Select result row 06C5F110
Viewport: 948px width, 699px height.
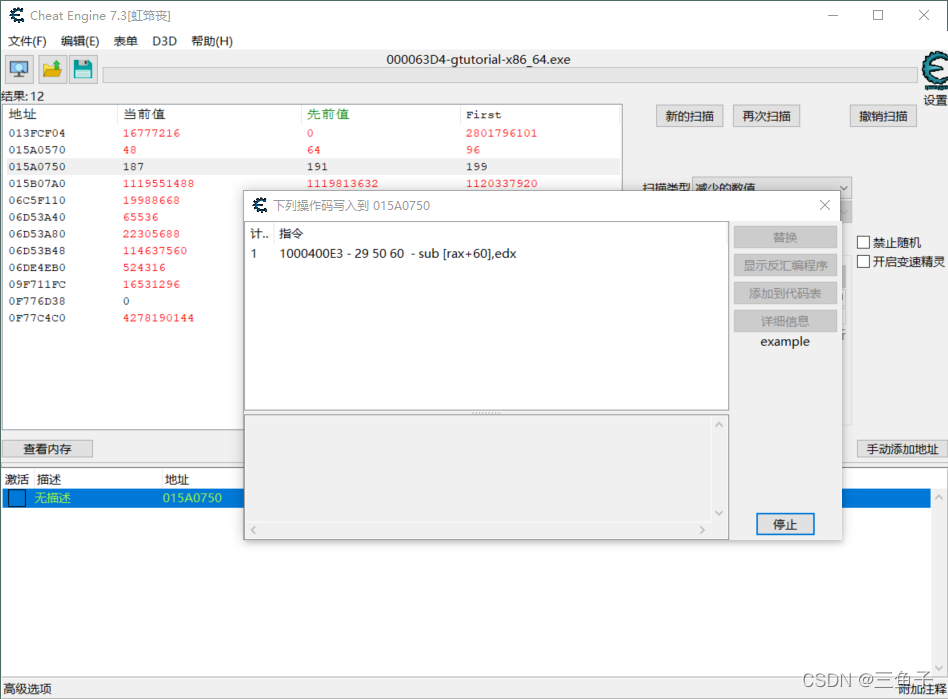pos(124,200)
